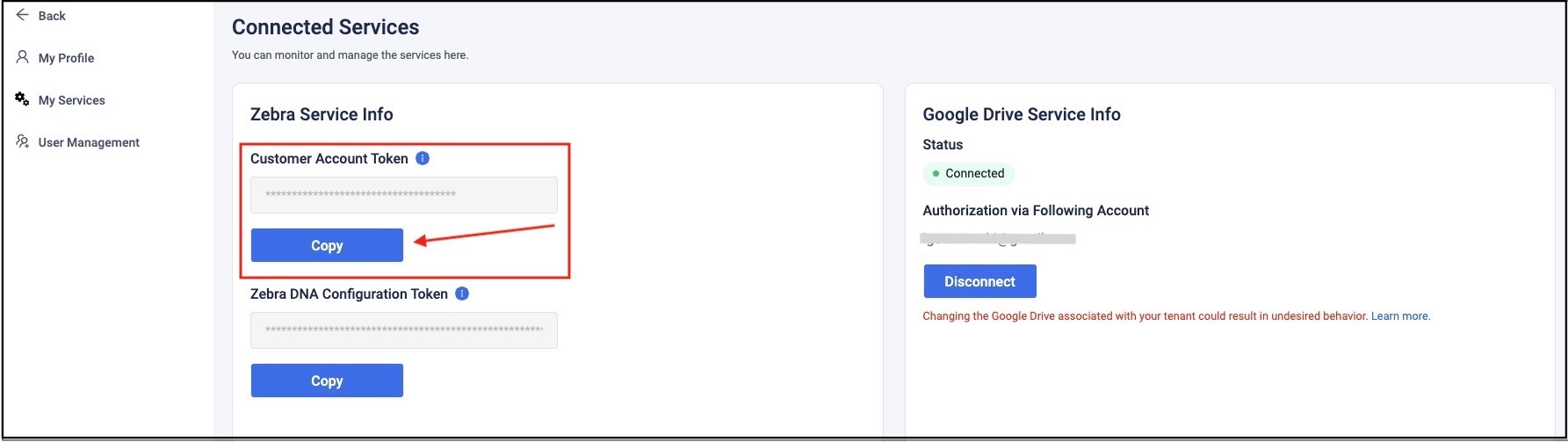Click the green dot in Connected status
Image resolution: width=1568 pixels, height=442 pixels.
click(x=936, y=174)
